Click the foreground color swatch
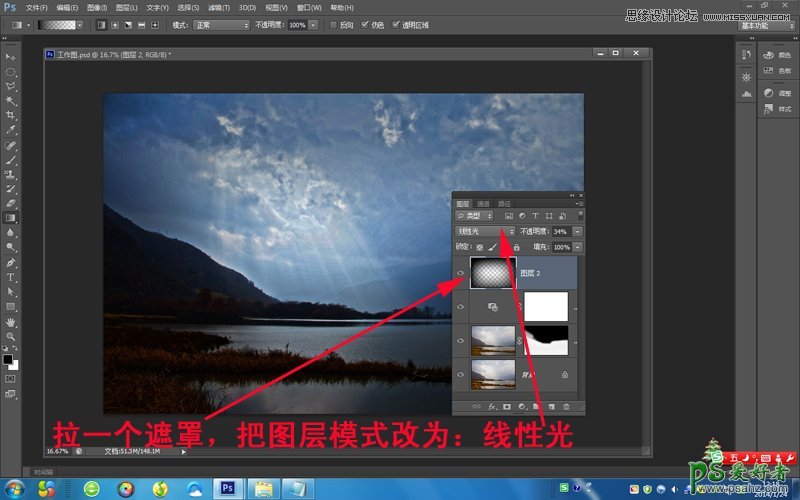800x500 pixels. [8, 358]
